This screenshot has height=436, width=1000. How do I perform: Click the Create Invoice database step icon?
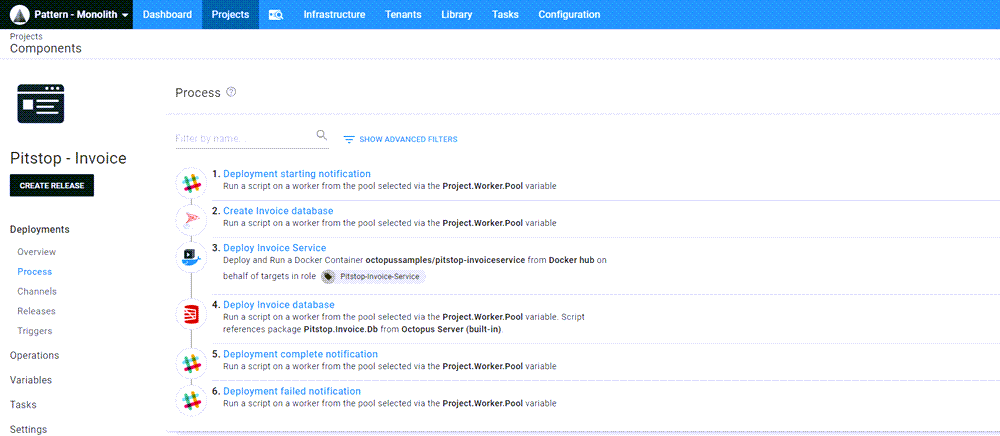[x=190, y=219]
